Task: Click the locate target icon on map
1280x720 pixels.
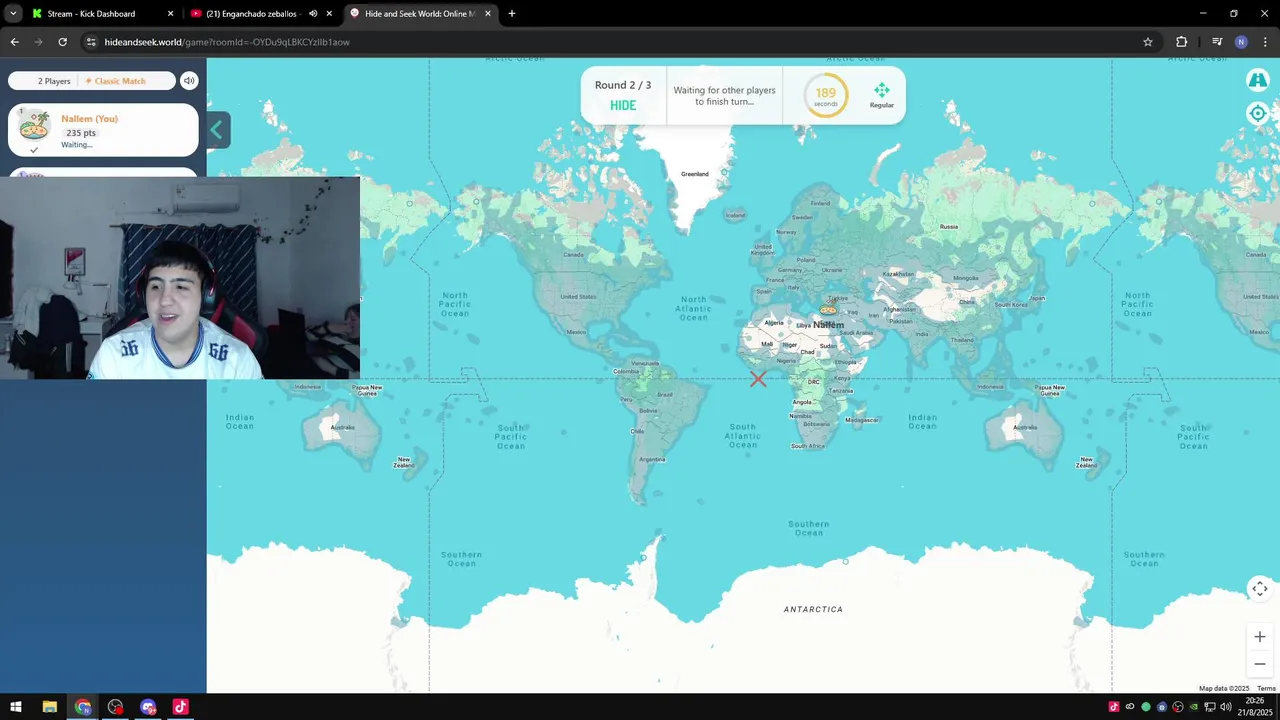Action: pyautogui.click(x=1258, y=113)
